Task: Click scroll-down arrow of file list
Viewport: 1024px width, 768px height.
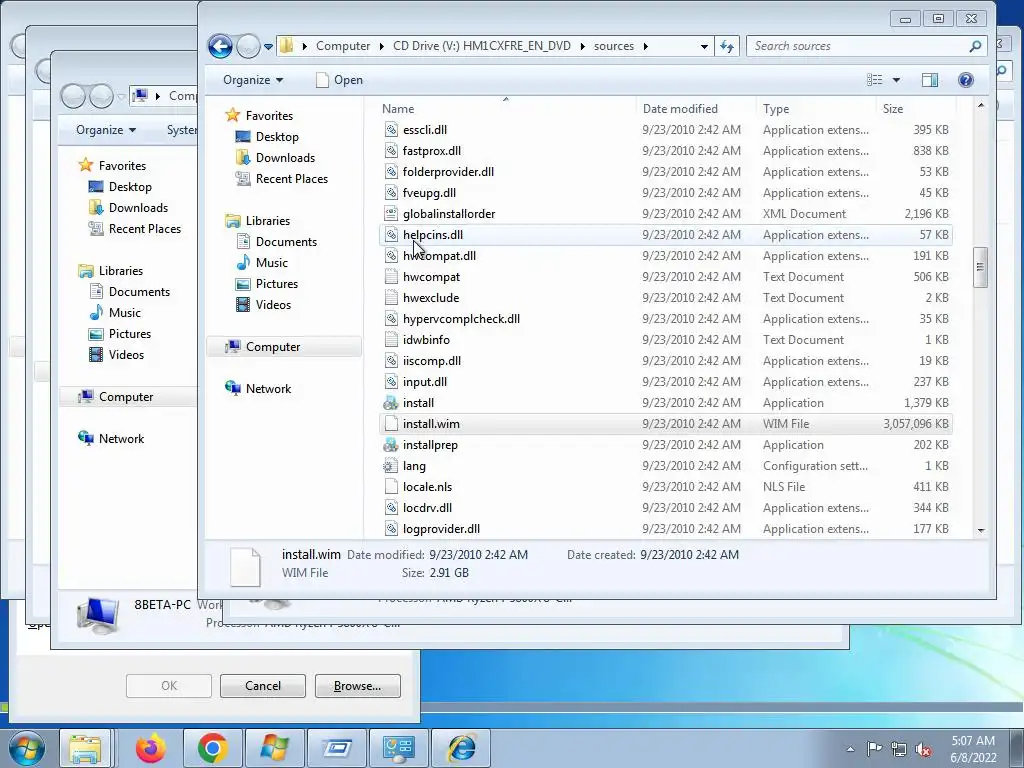Action: click(980, 531)
